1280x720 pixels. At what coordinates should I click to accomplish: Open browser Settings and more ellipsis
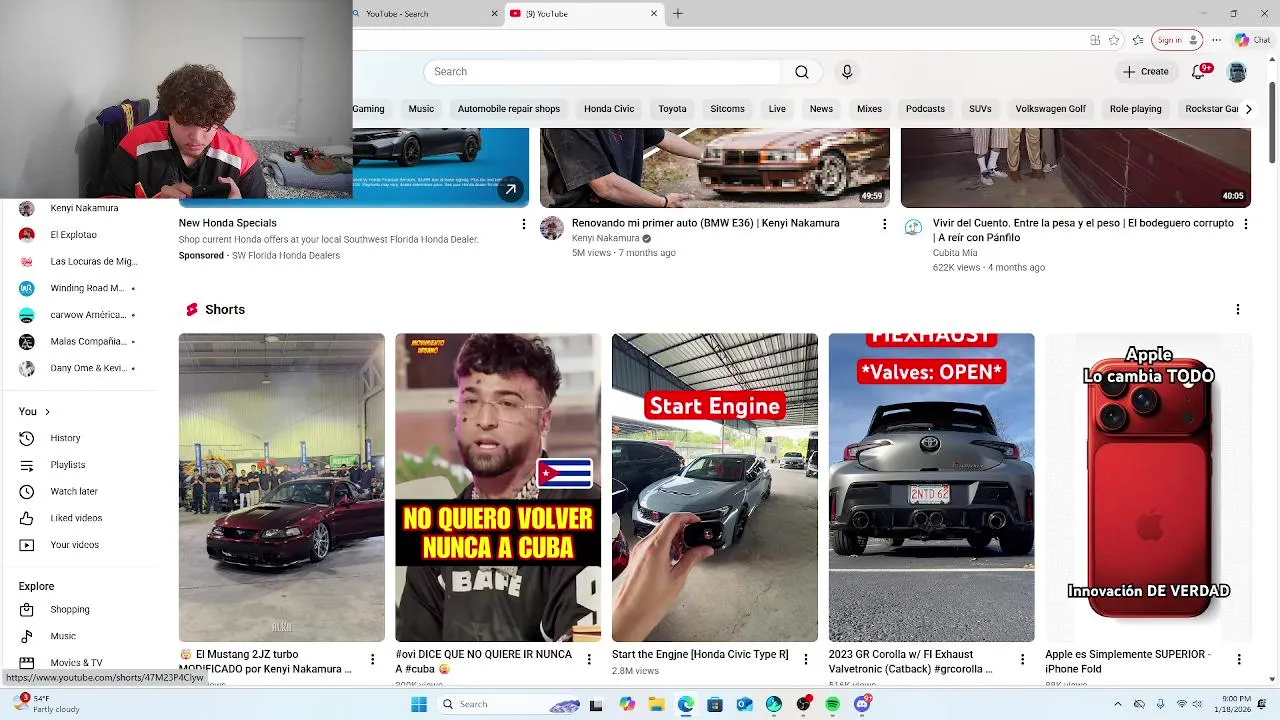(x=1216, y=40)
